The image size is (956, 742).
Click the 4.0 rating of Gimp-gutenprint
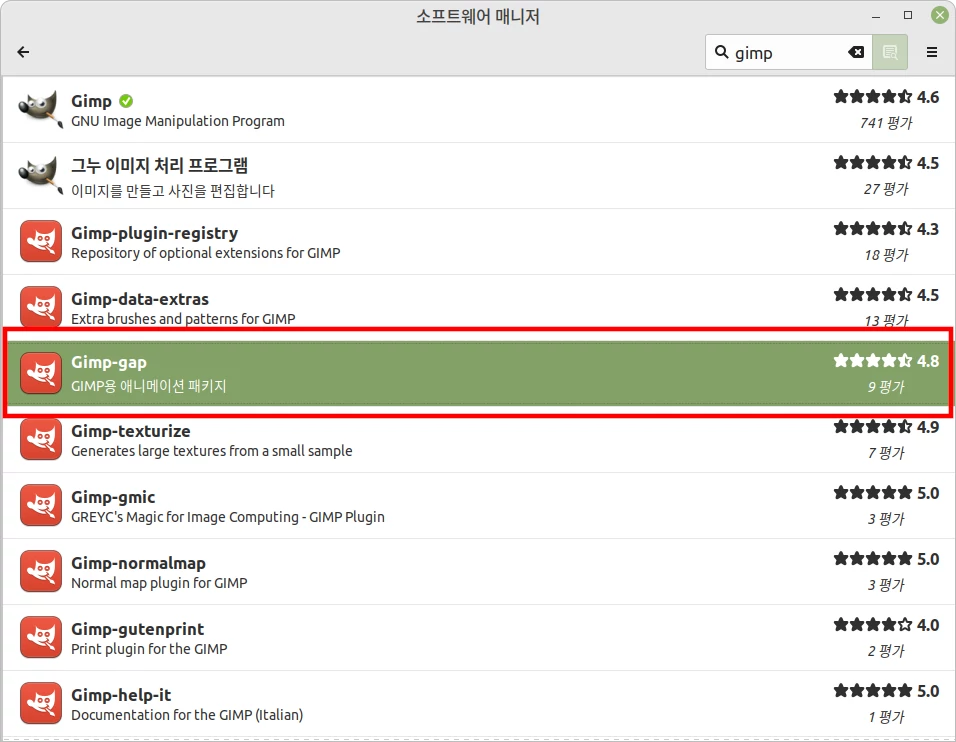pyautogui.click(x=886, y=625)
